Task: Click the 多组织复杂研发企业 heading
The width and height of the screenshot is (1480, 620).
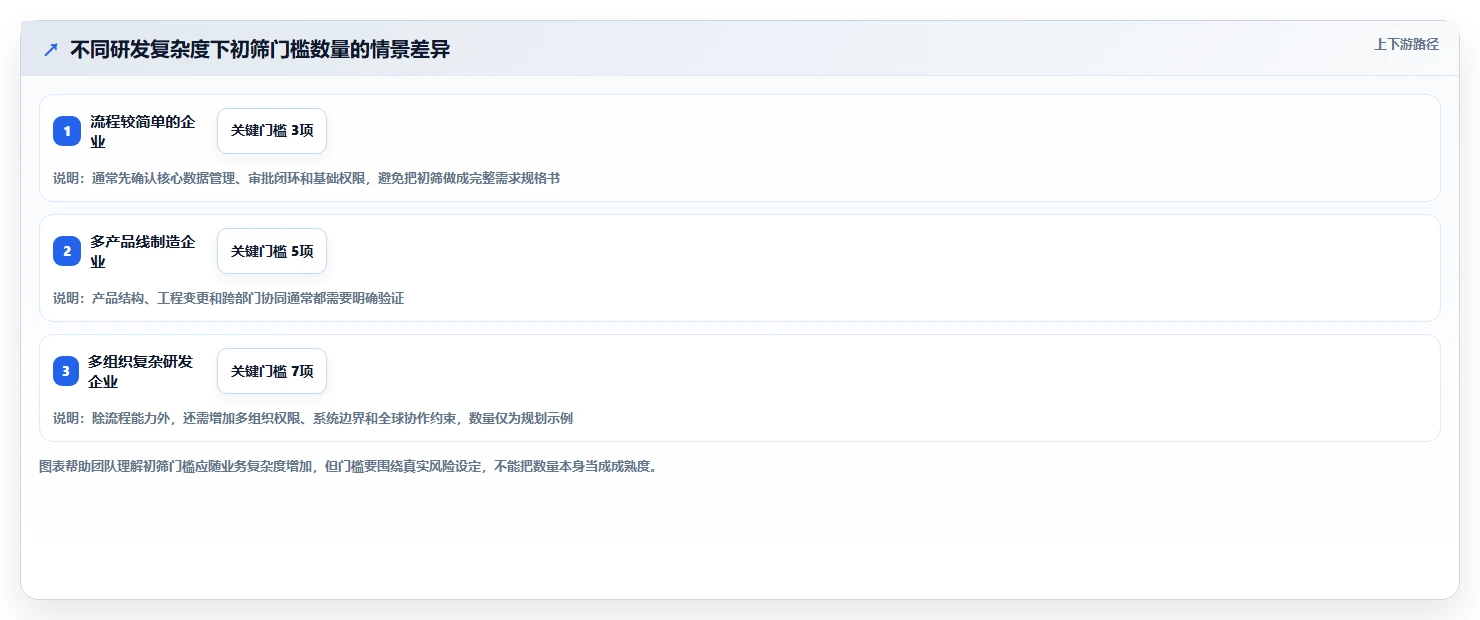Action: (142, 371)
